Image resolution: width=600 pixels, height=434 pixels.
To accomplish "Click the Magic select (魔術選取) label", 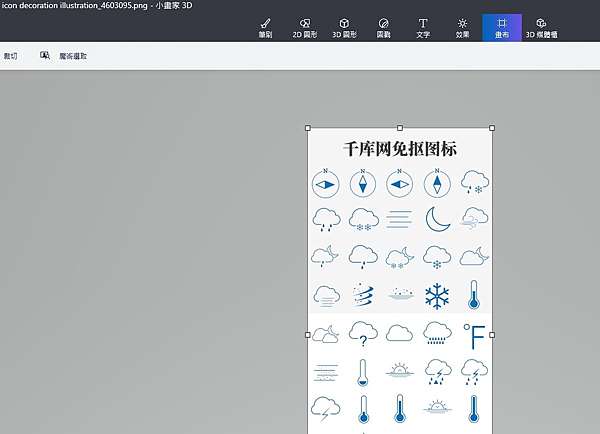I will 73,56.
